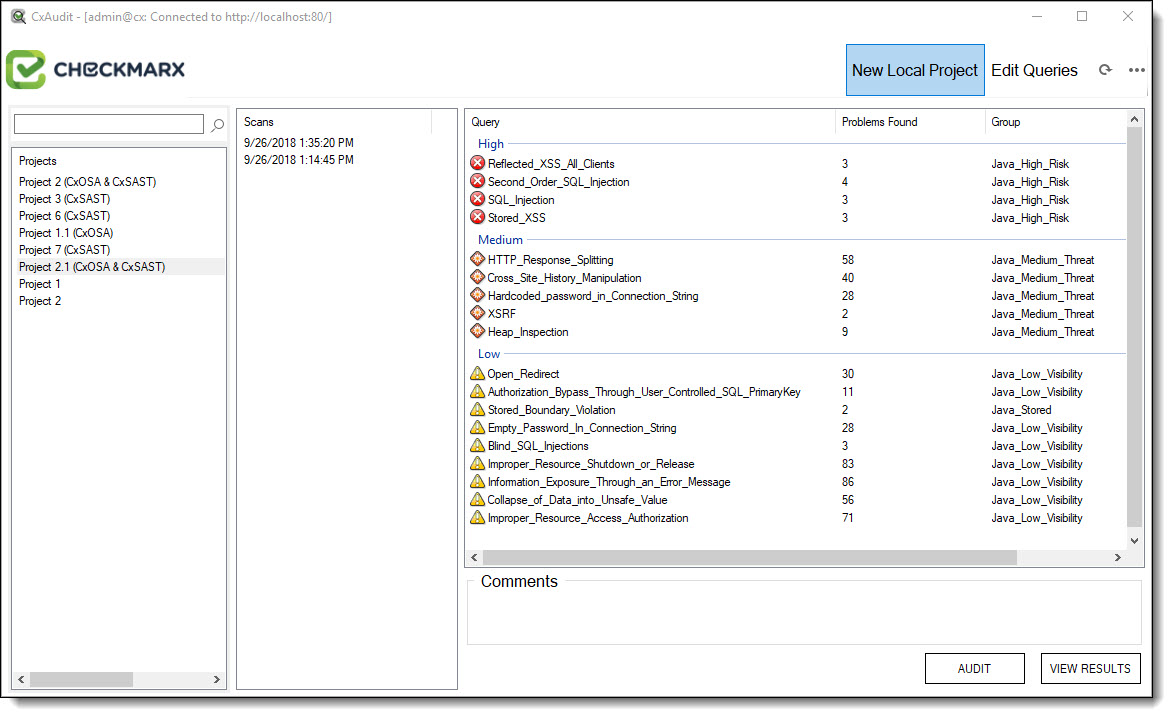Viewport: 1173px width, 718px height.
Task: Click the query list scroll up arrow
Action: coord(1134,119)
